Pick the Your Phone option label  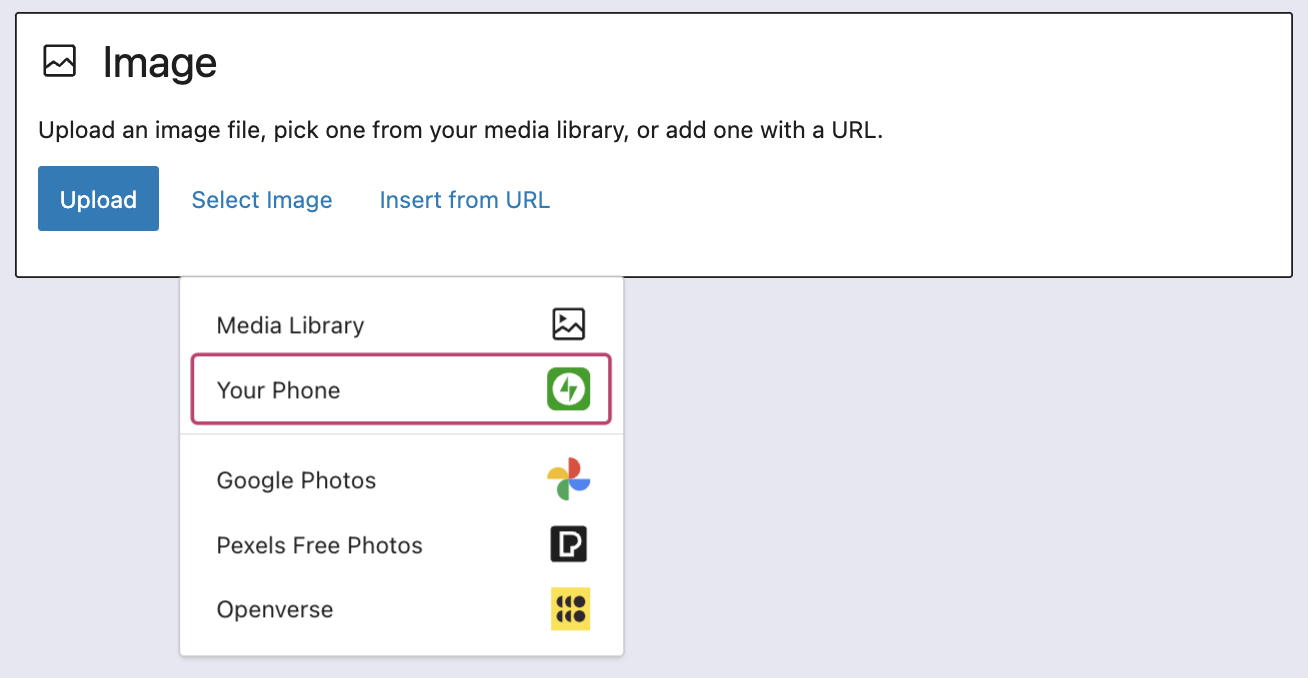click(278, 390)
